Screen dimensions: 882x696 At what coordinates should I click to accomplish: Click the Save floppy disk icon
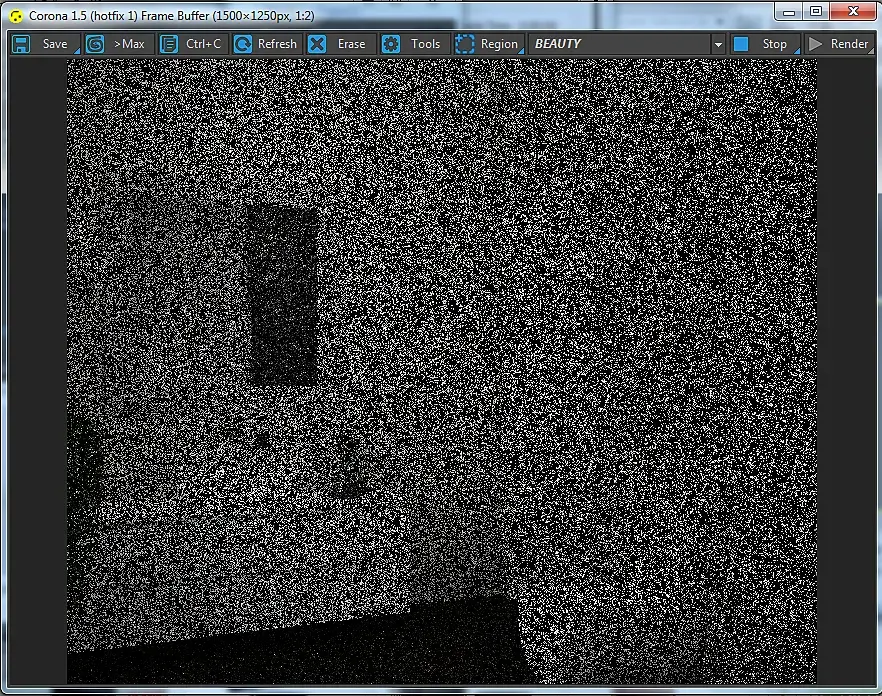pos(21,44)
